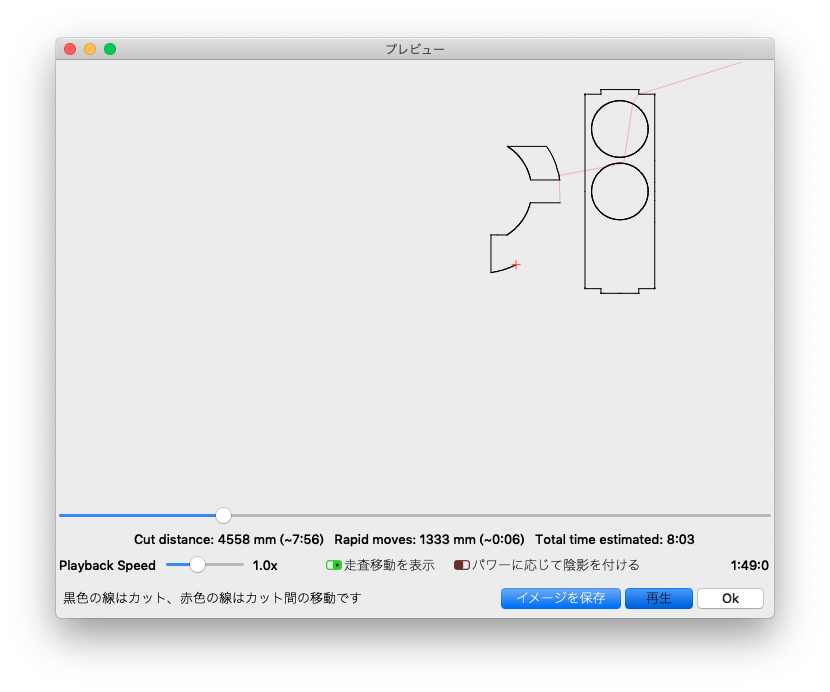
Task: Click the Playback Speed label
Action: coord(107,565)
